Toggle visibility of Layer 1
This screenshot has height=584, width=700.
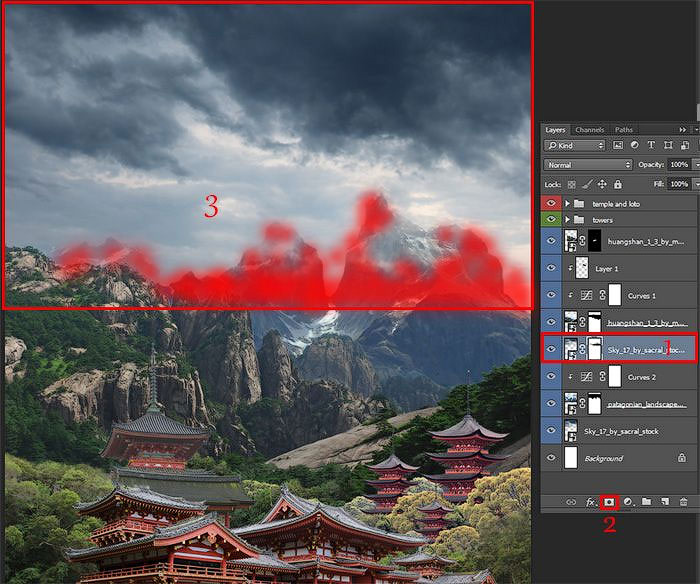tap(551, 268)
